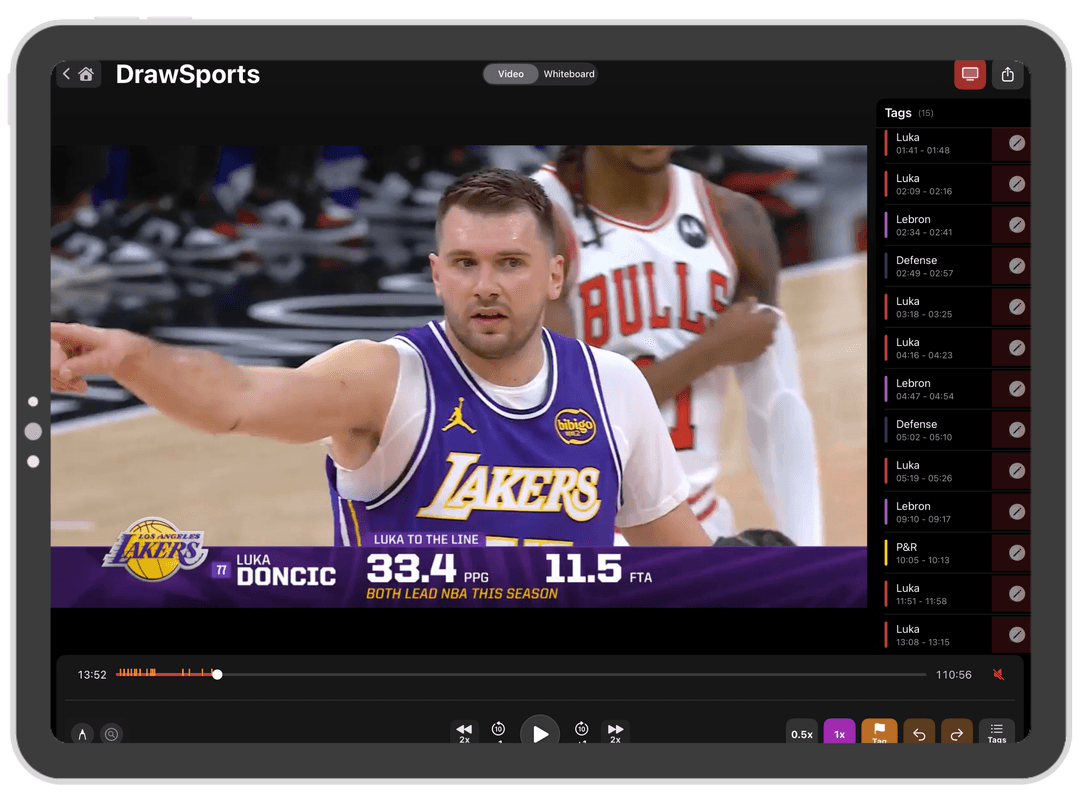
Task: Tap the red display output icon
Action: pos(969,73)
